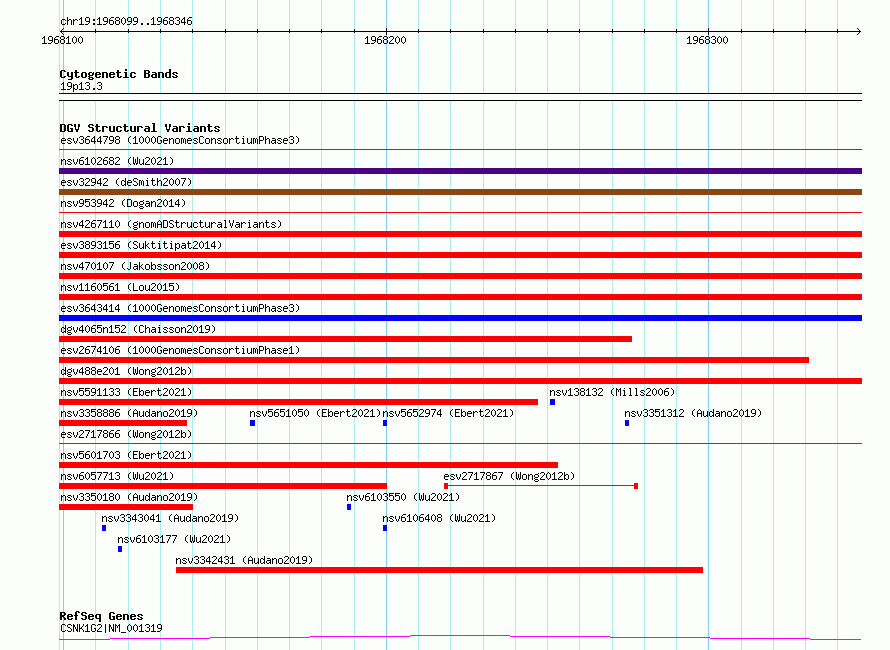Select the Cytogenetic Bands track heading
Screen dimensions: 890x650
pyautogui.click(x=119, y=74)
